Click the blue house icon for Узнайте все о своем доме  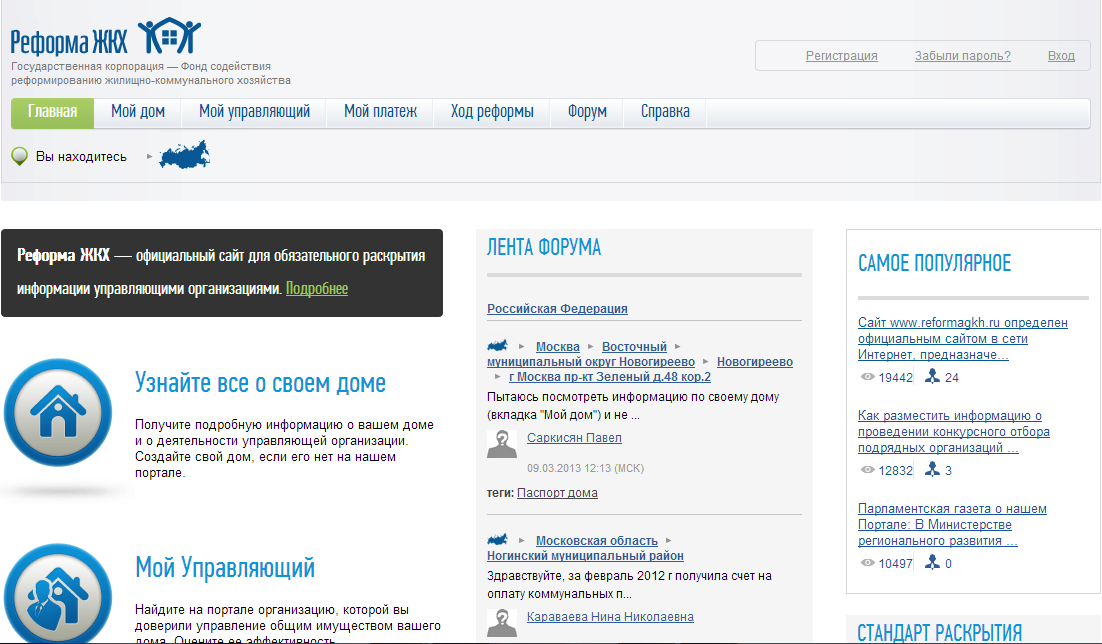point(57,412)
